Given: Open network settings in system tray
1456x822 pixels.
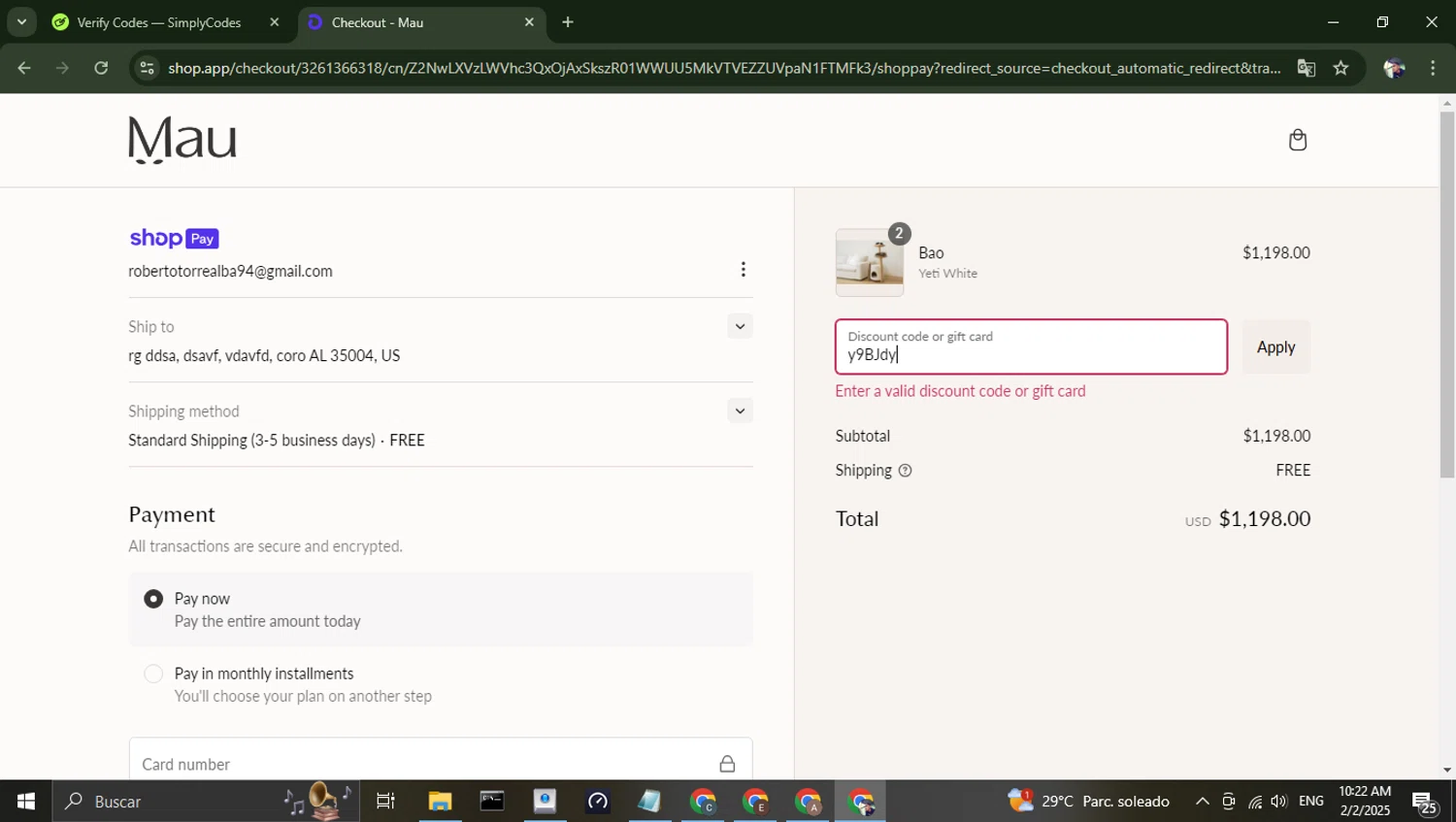Looking at the screenshot, I should [1255, 802].
